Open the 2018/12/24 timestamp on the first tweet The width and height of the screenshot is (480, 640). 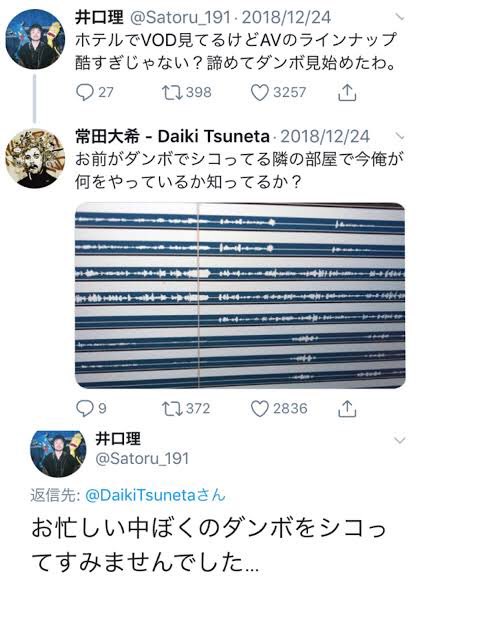pyautogui.click(x=286, y=17)
